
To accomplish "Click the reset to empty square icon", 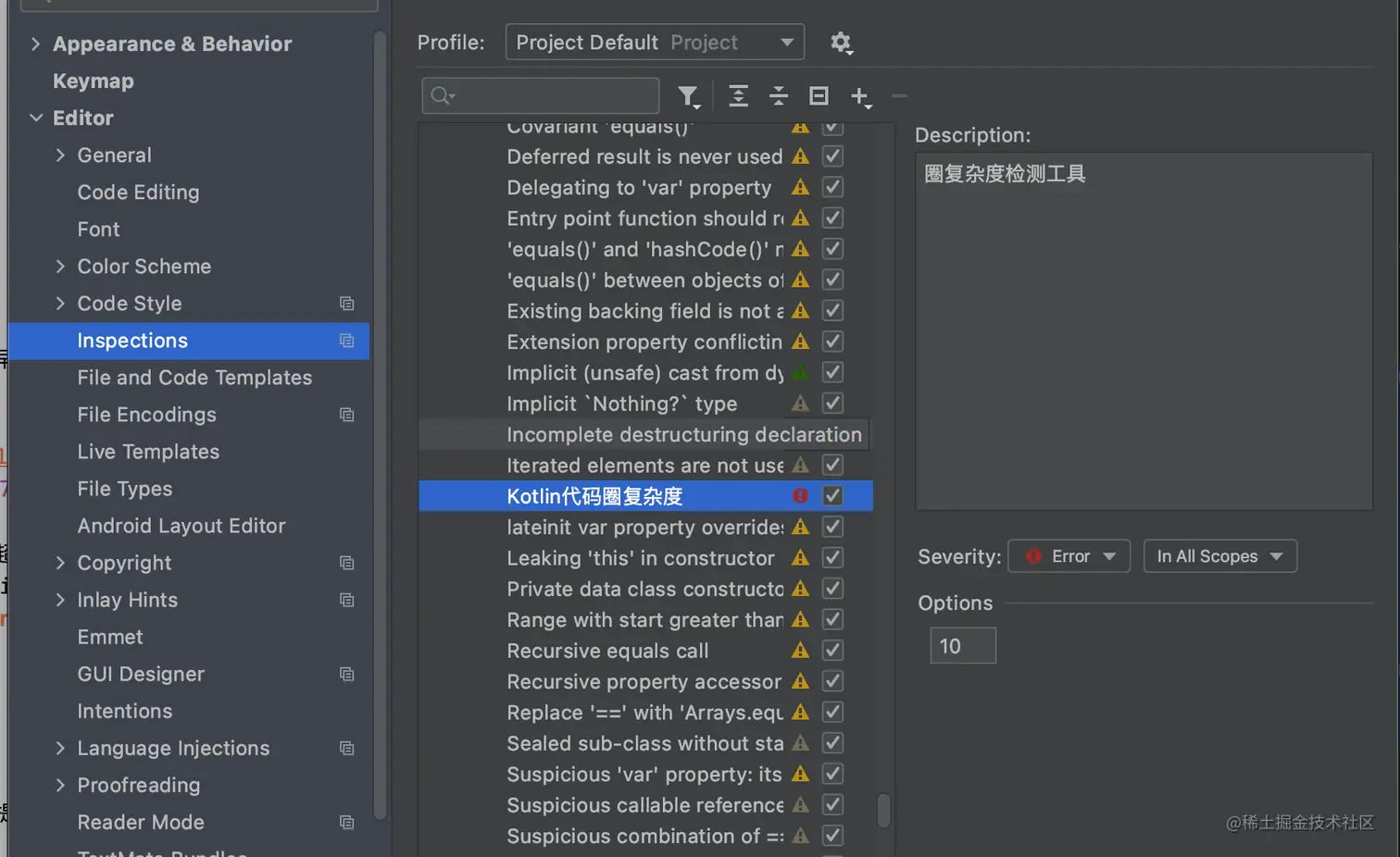I will [819, 96].
